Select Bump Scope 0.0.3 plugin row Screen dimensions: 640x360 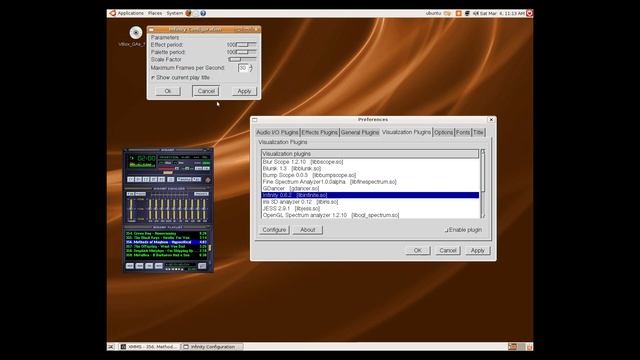click(x=370, y=175)
